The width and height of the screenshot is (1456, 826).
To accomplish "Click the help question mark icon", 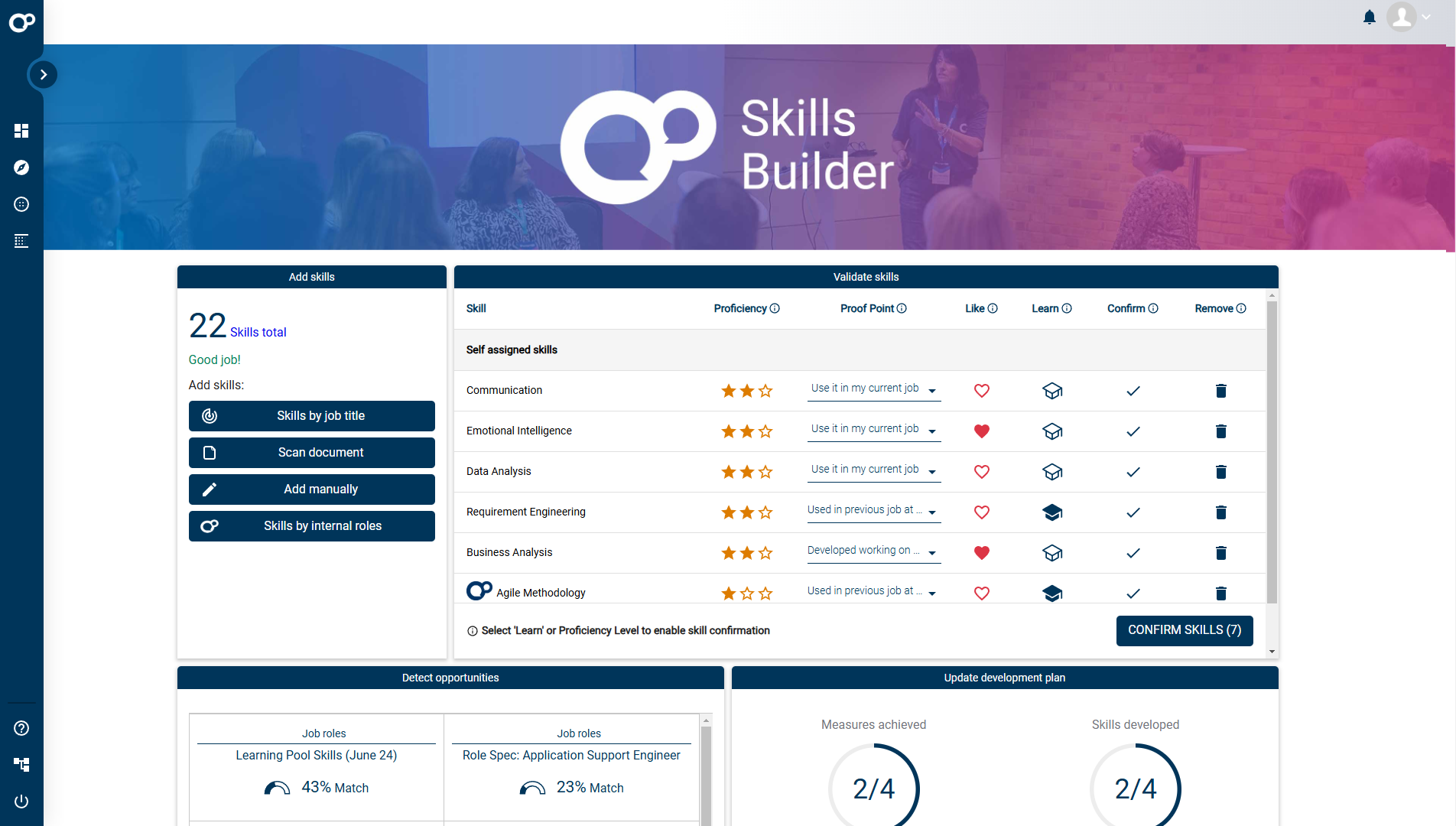I will coord(21,728).
